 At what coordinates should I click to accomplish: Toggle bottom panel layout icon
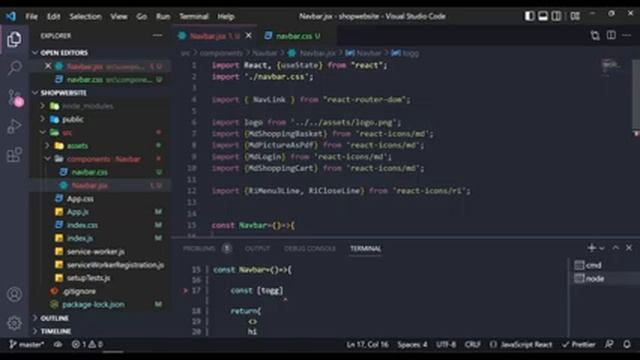click(x=543, y=16)
